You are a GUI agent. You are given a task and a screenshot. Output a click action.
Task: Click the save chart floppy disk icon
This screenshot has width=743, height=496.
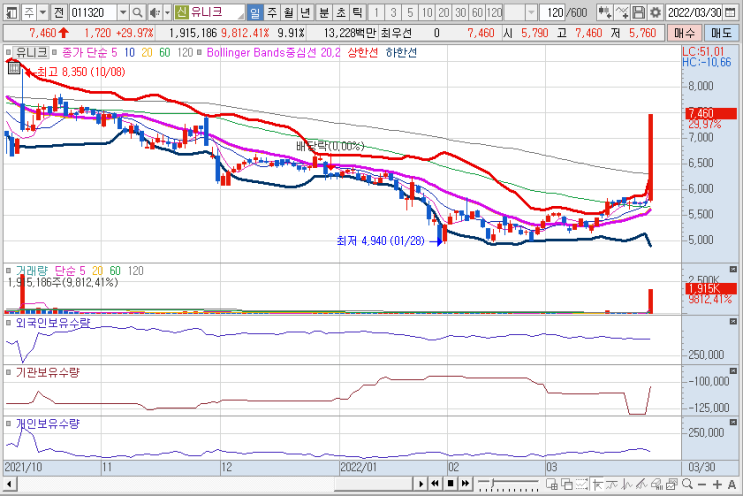[639, 12]
